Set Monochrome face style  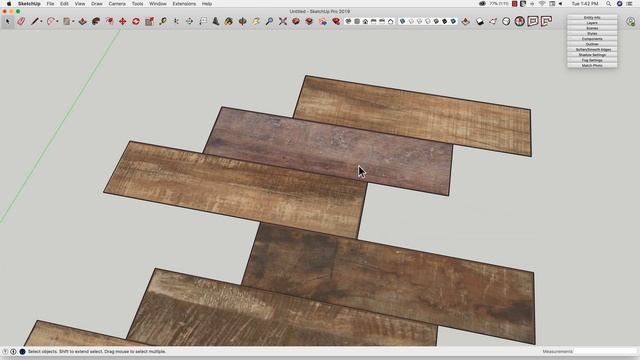[x=453, y=21]
